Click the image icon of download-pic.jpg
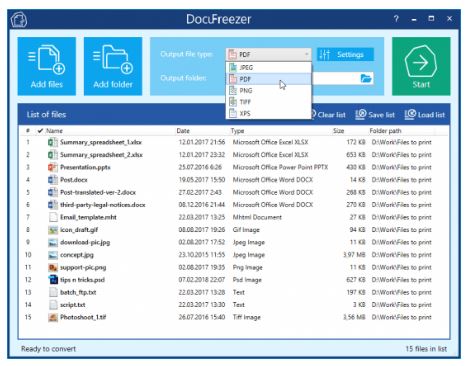Image resolution: width=468 pixels, height=366 pixels. [53, 242]
